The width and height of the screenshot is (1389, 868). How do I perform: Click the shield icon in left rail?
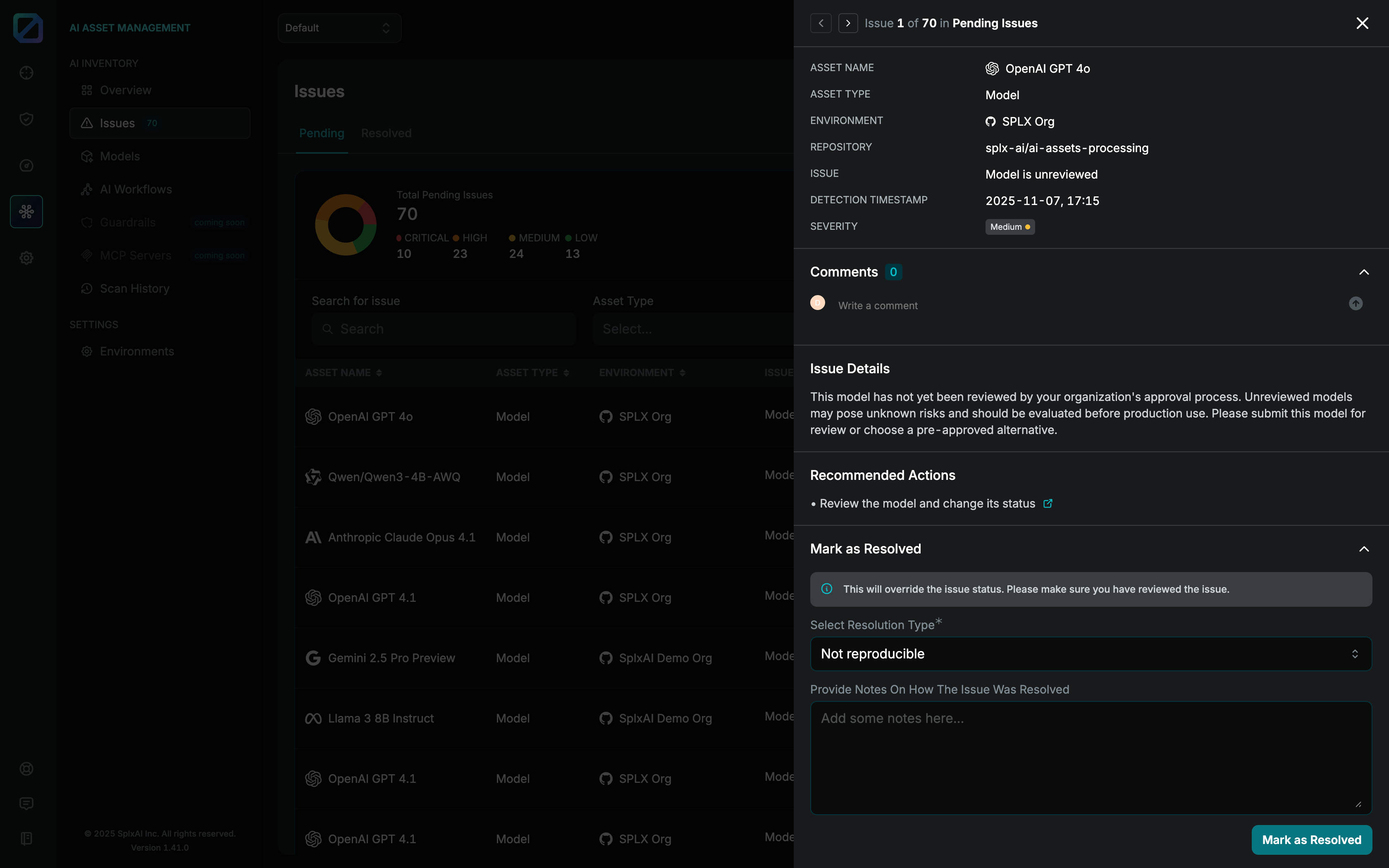click(x=26, y=119)
